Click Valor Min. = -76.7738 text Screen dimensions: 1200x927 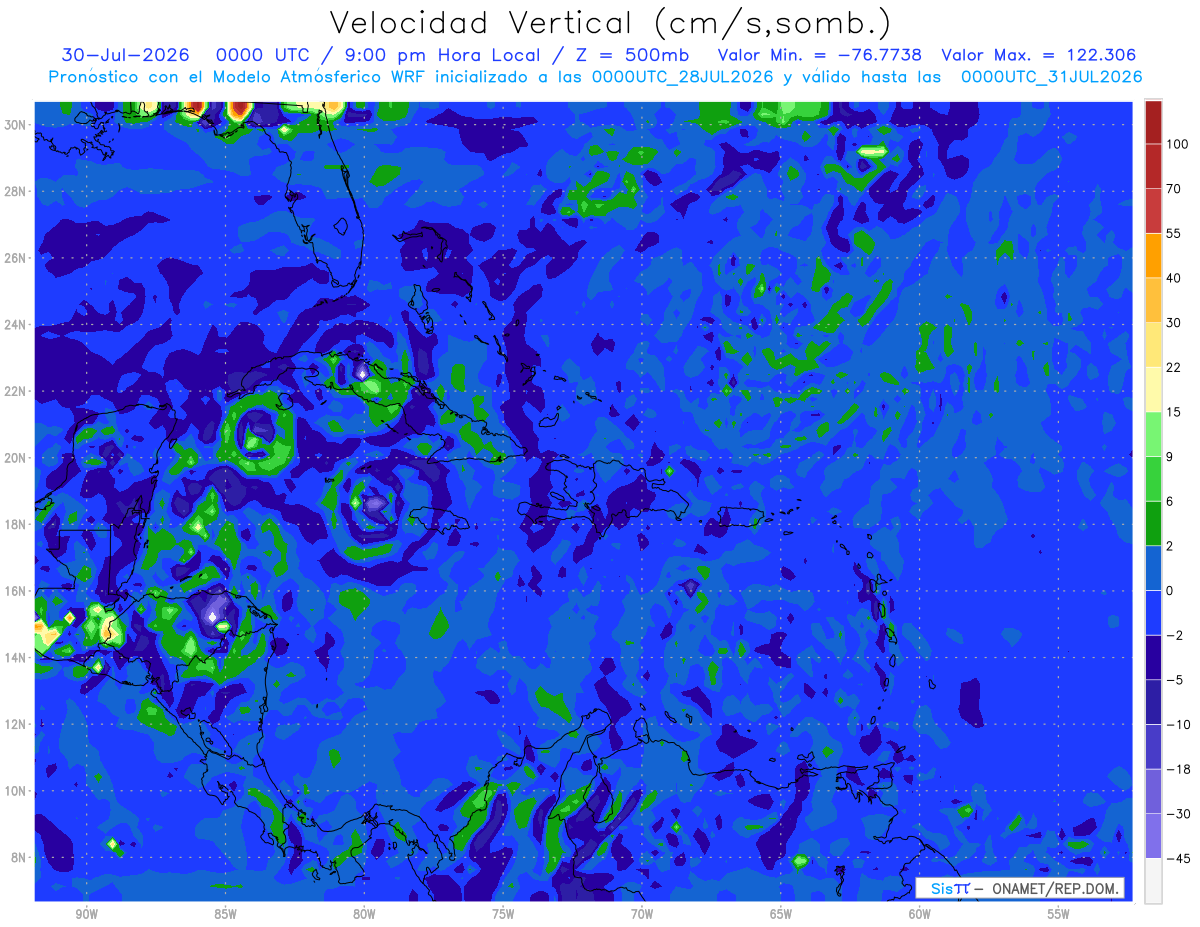[820, 55]
